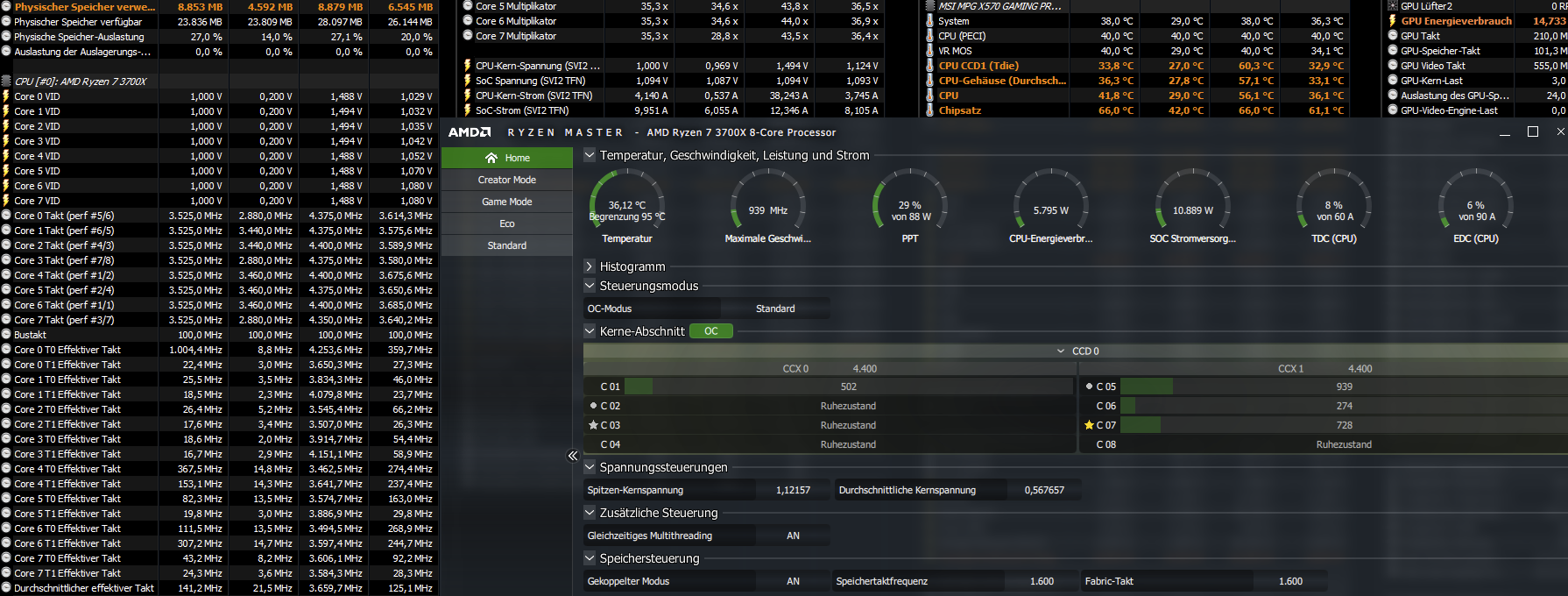This screenshot has height=596, width=1568.
Task: Click clock icon beside Core 7 Multiplikator
Action: coord(468,36)
